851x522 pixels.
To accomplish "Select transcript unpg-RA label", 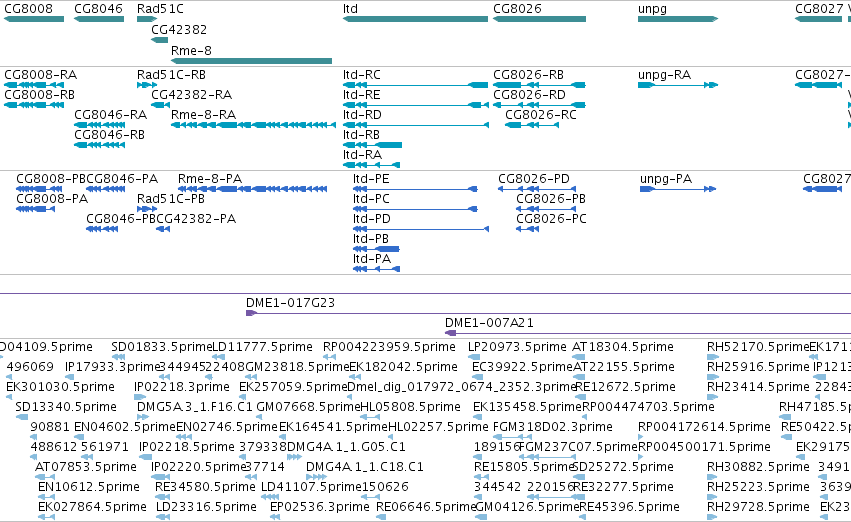I will pos(664,75).
